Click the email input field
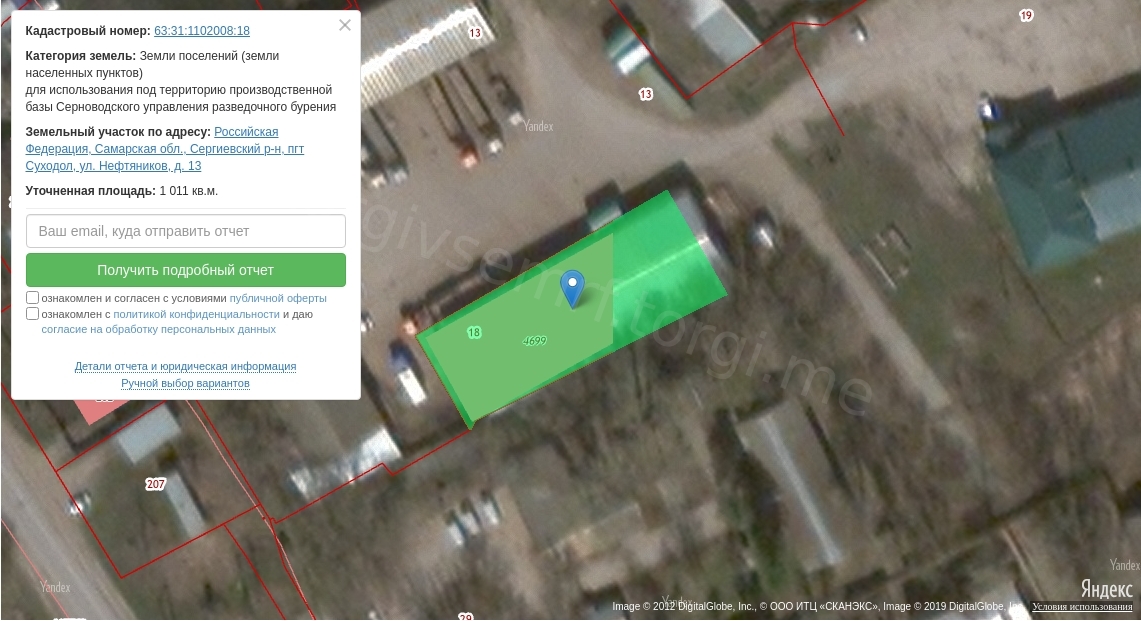Image resolution: width=1141 pixels, height=621 pixels. [186, 231]
